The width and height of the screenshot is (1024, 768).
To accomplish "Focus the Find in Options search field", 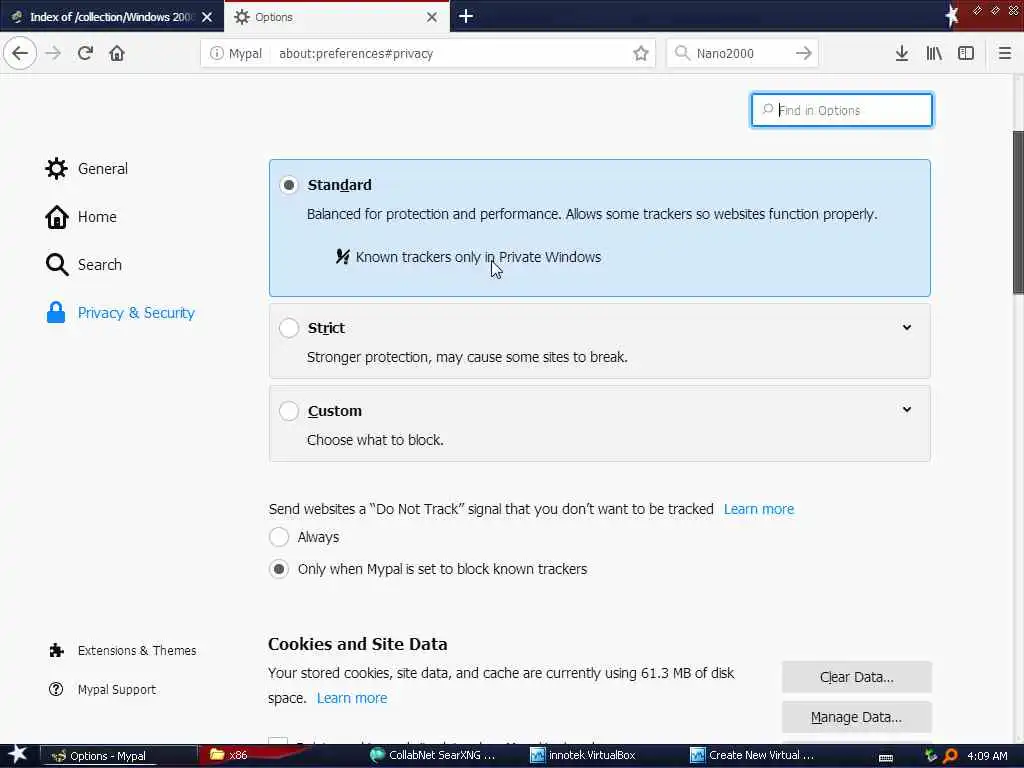I will [842, 110].
